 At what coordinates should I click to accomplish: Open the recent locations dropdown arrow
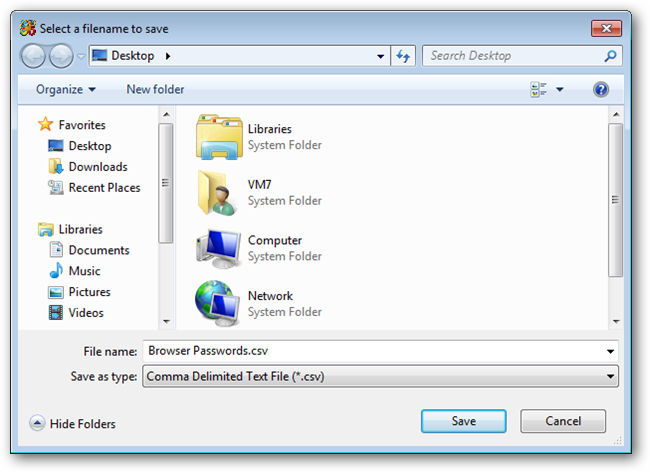coord(81,56)
